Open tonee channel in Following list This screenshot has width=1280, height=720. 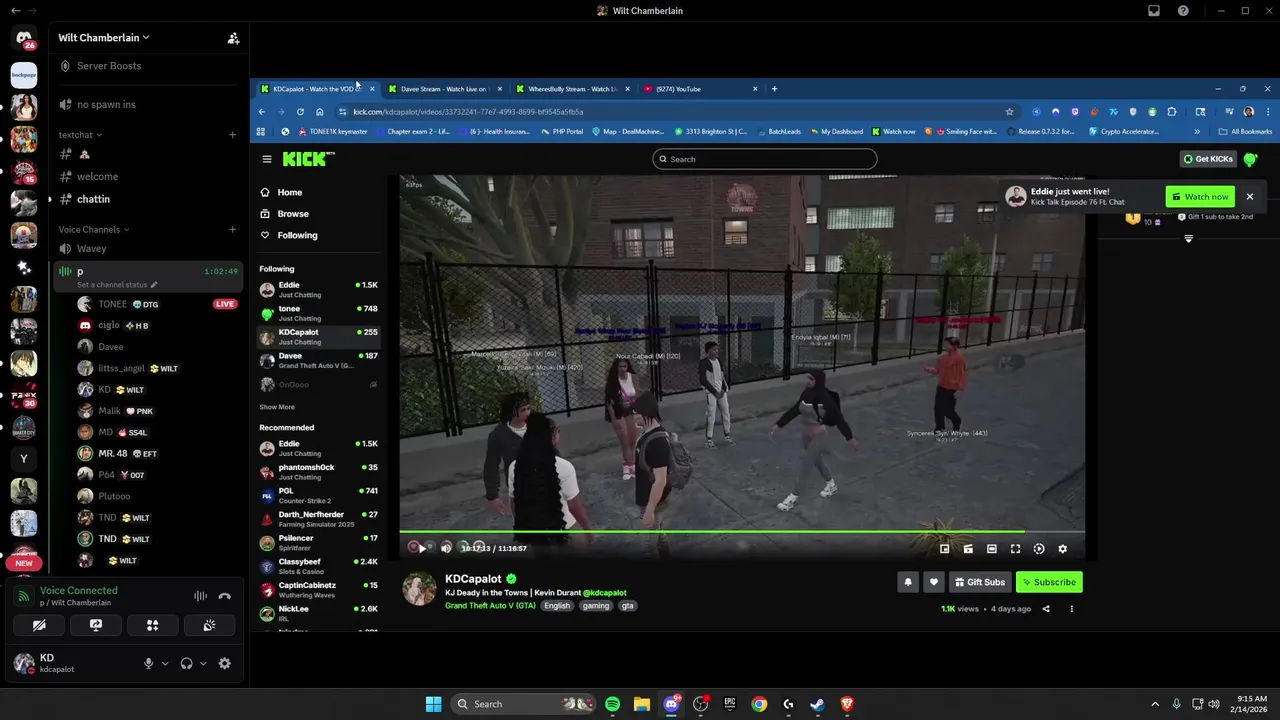click(x=318, y=313)
